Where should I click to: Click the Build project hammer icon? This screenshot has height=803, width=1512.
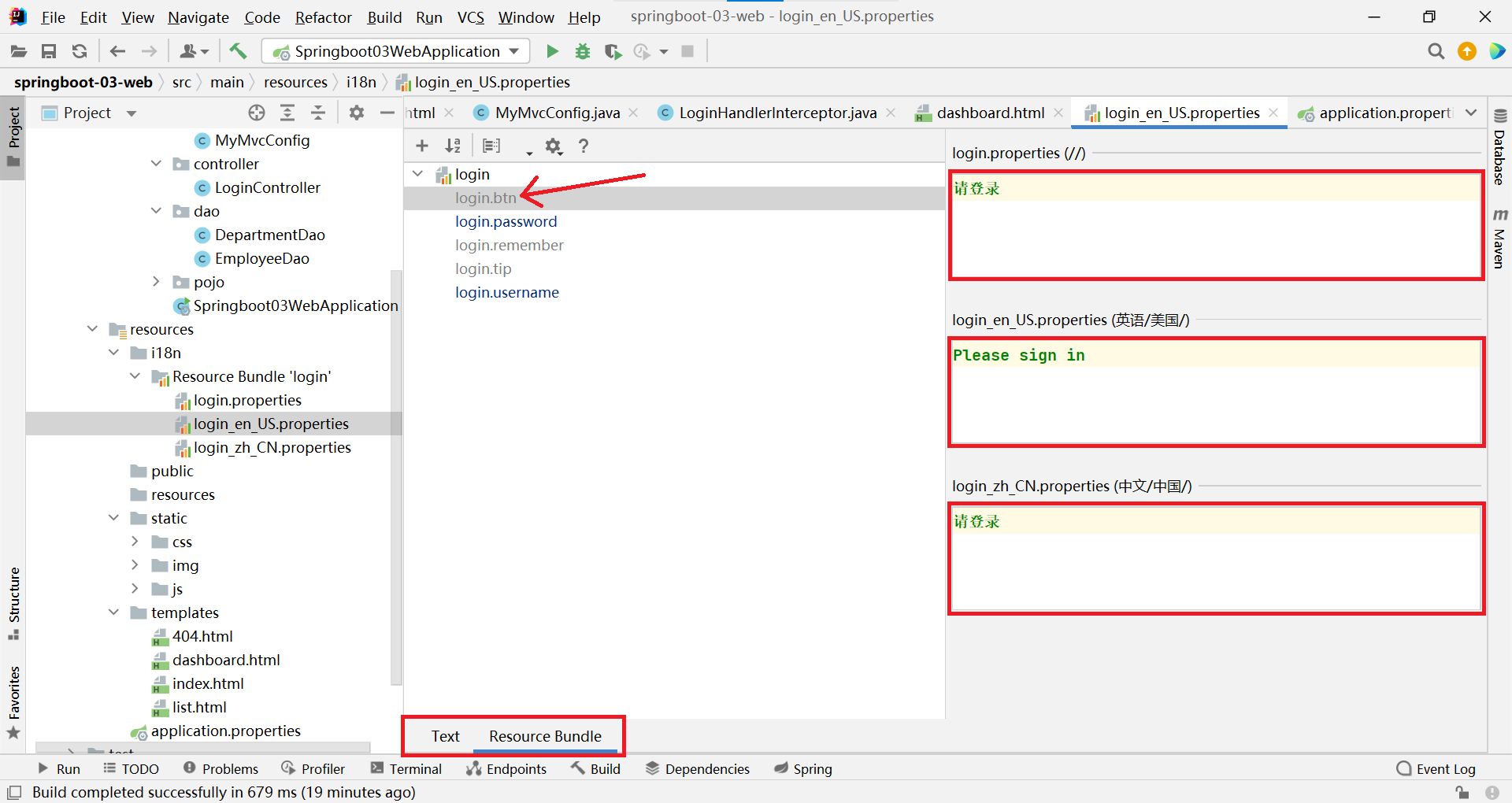click(x=238, y=51)
